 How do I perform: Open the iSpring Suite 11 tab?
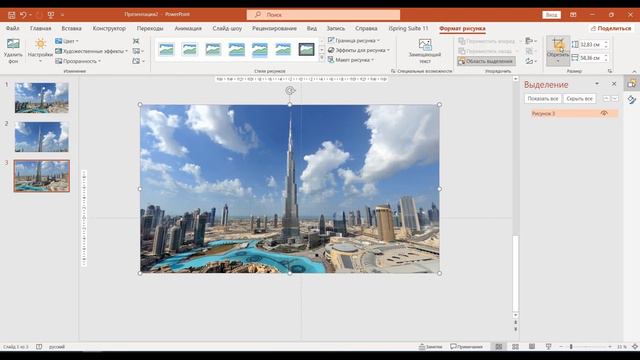(408, 28)
